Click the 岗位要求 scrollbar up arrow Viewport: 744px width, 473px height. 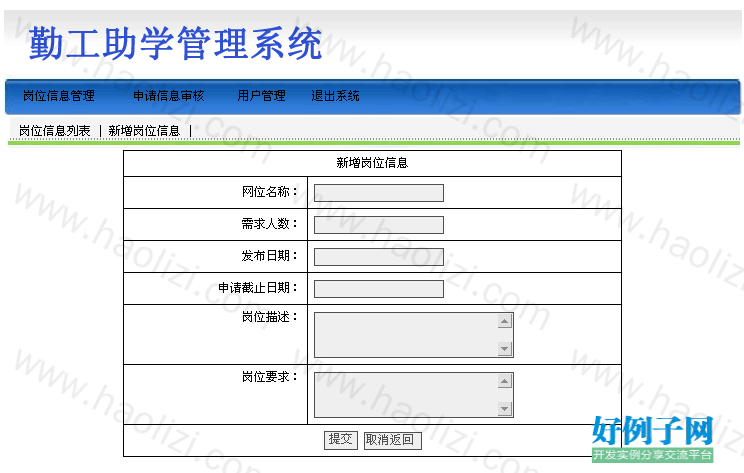tap(504, 381)
